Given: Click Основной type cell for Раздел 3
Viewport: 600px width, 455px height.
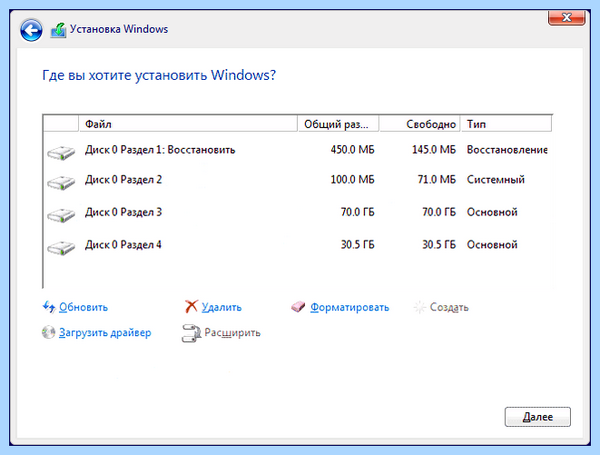Looking at the screenshot, I should pyautogui.click(x=492, y=212).
